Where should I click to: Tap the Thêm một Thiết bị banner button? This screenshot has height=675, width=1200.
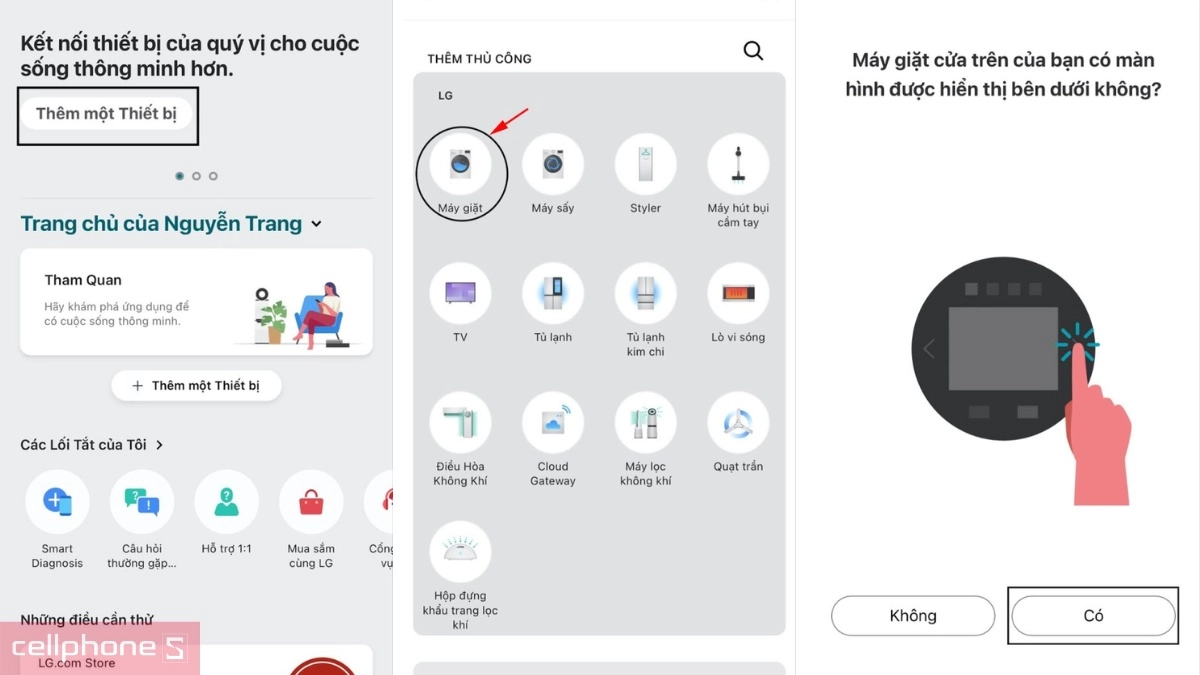tap(106, 114)
